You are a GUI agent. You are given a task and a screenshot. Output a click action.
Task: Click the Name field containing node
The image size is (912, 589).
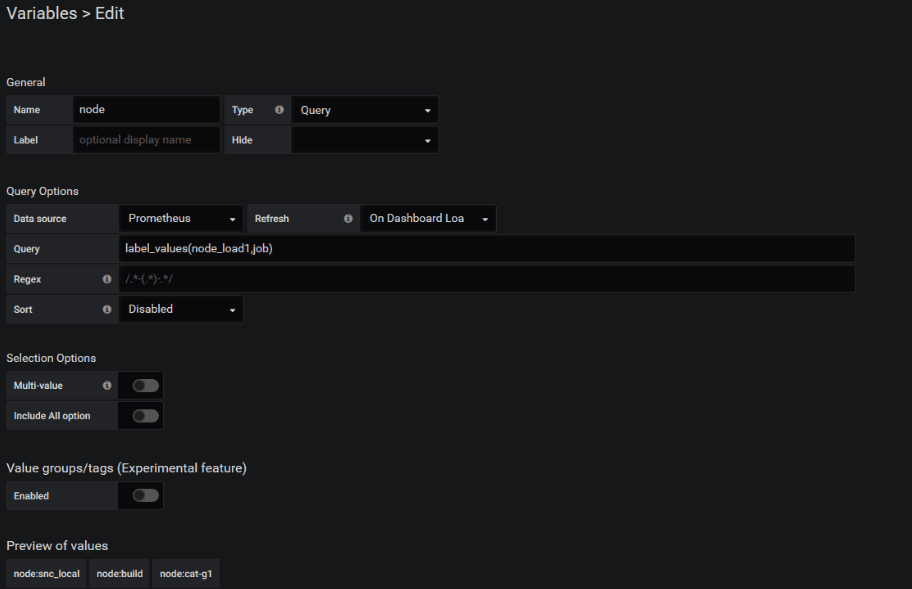[x=147, y=109]
